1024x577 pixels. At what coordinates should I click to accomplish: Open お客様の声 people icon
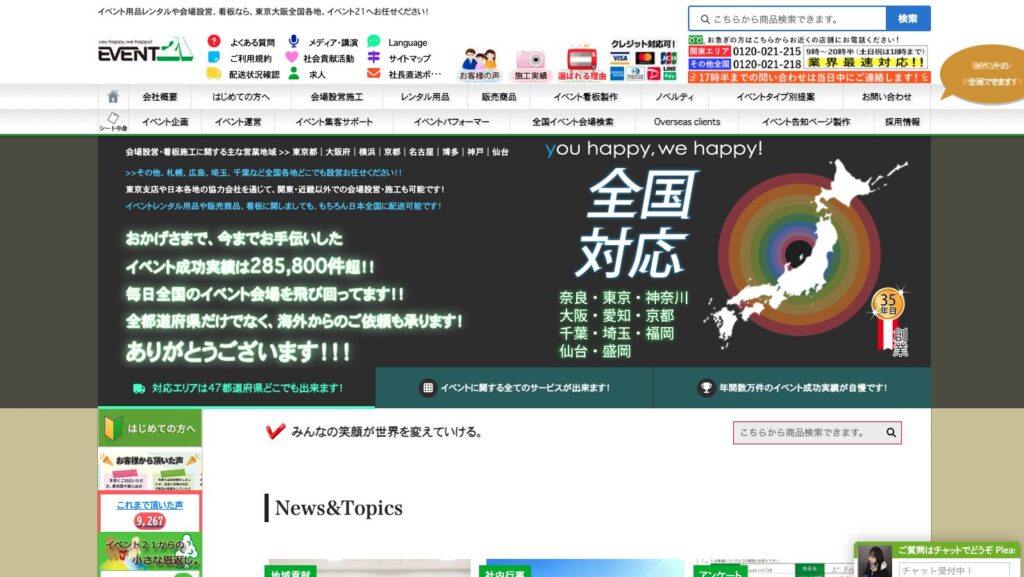click(x=479, y=62)
